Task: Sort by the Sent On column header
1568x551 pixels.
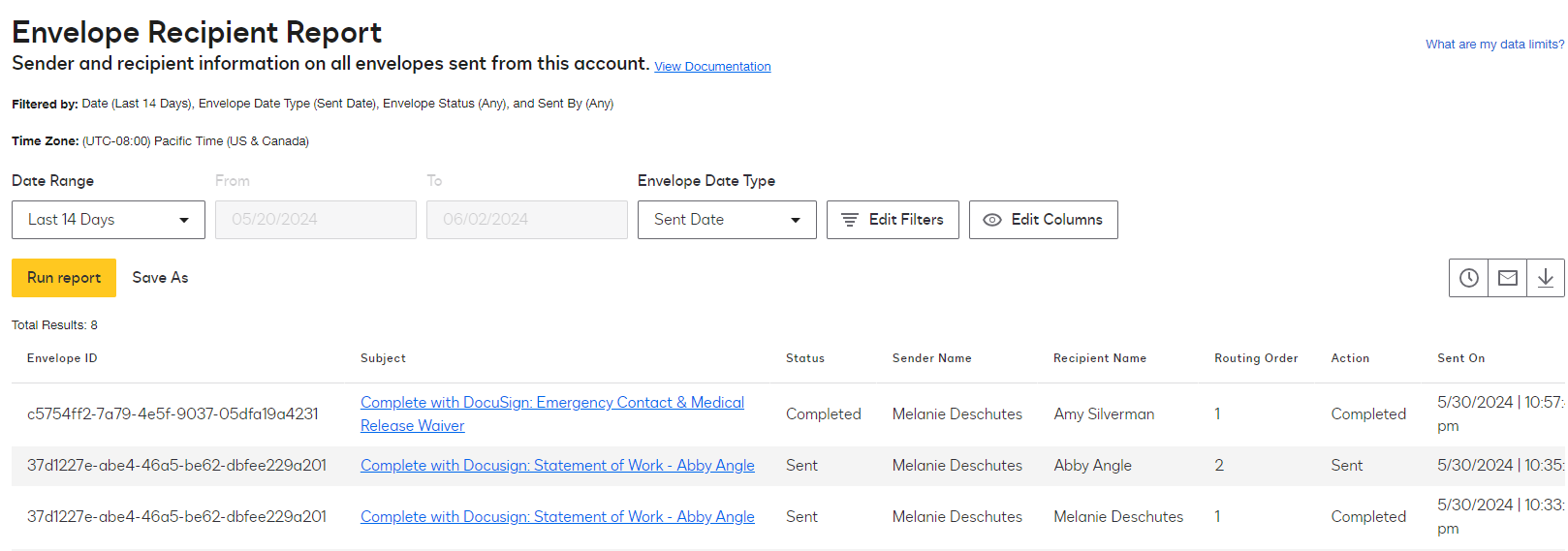Action: (x=1460, y=358)
